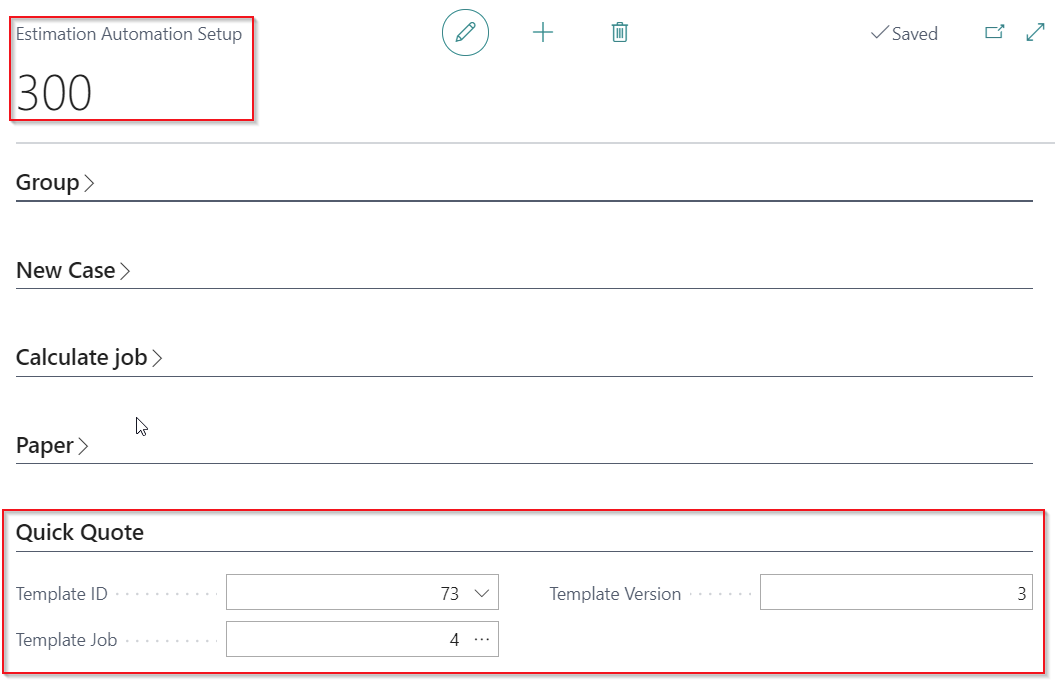The image size is (1055, 689).
Task: Click the record title 300
Action: coord(54,93)
